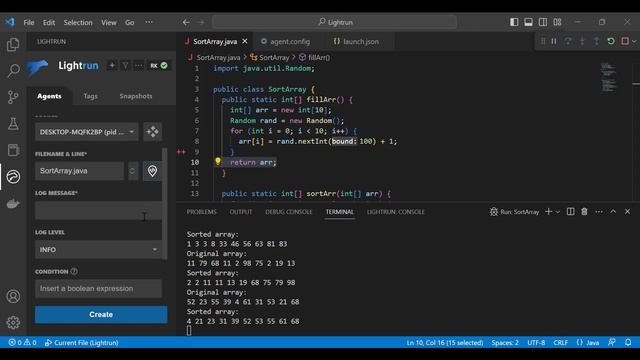Screen dimensions: 640x360
Task: Switch to PROBLEMS panel tab
Action: 202,212
